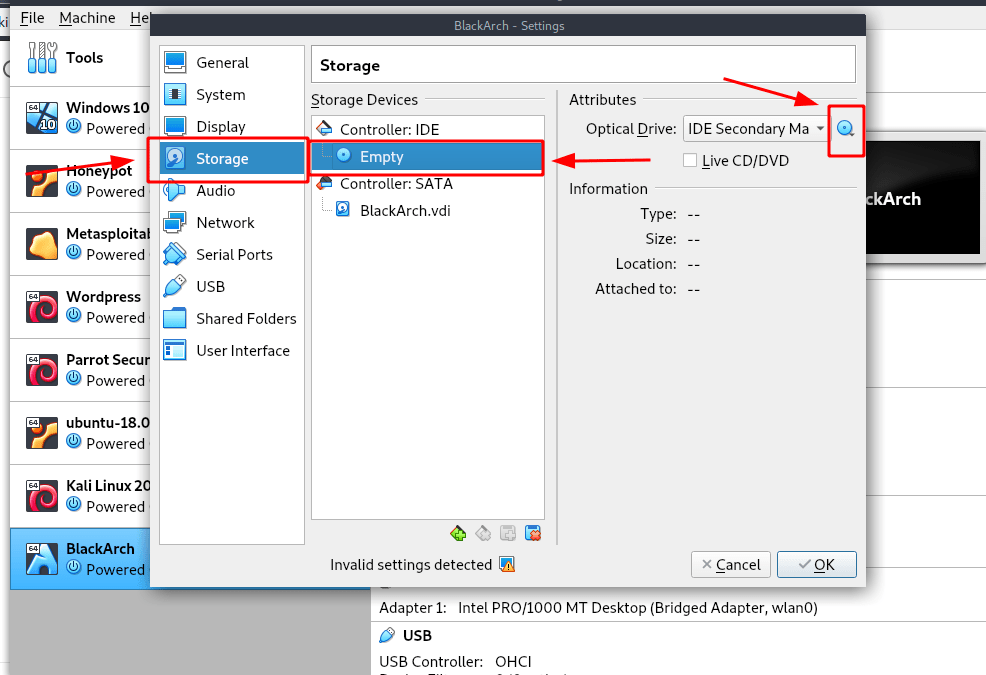Click the System chip icon
The width and height of the screenshot is (986, 675).
pos(175,94)
